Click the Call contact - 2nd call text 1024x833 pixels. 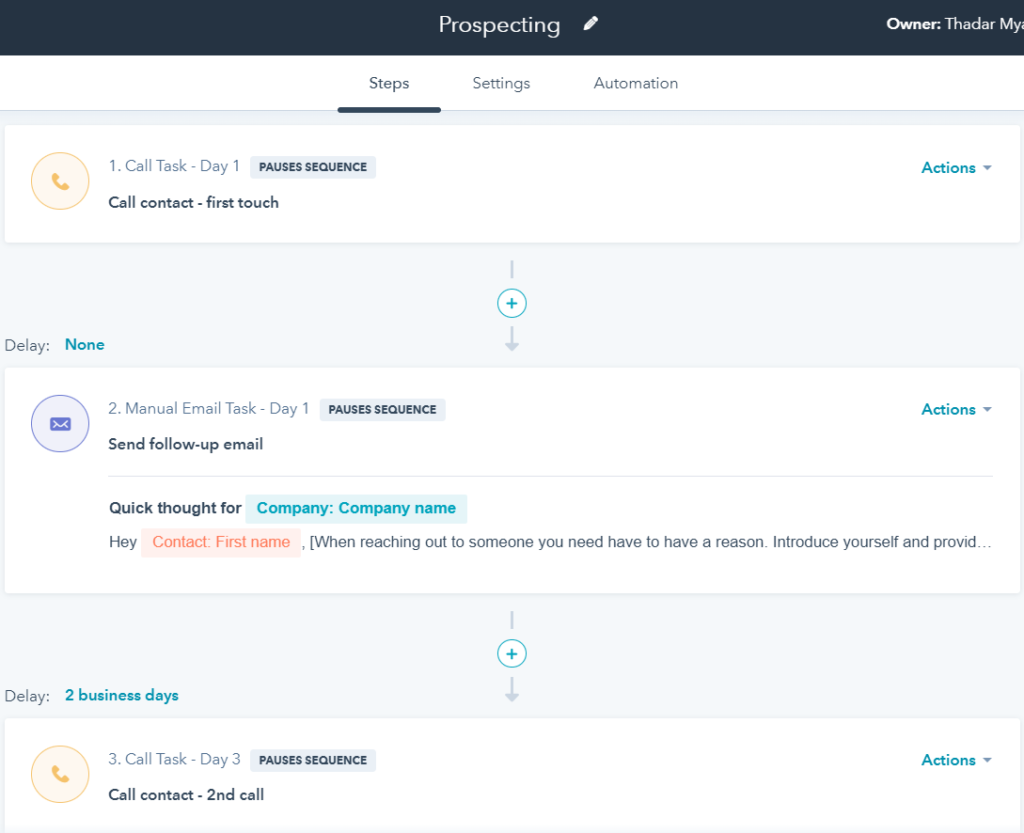(x=186, y=795)
